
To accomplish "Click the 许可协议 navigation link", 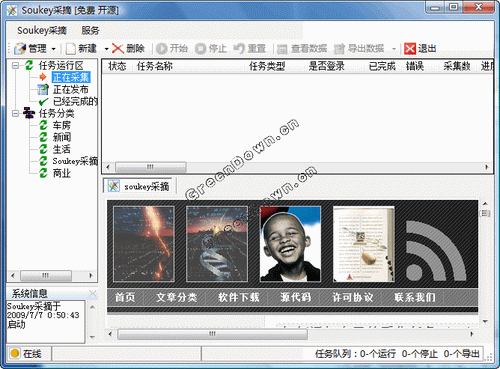I will (x=353, y=297).
